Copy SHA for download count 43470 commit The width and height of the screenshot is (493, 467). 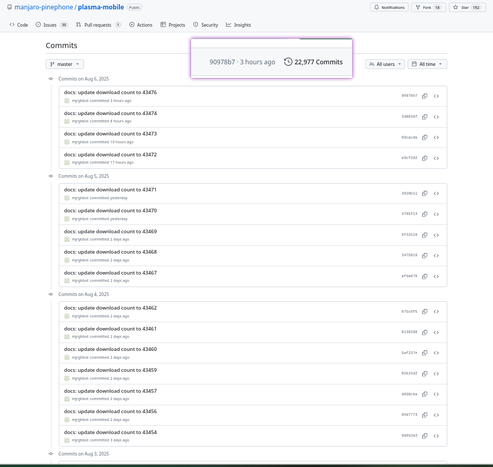425,214
